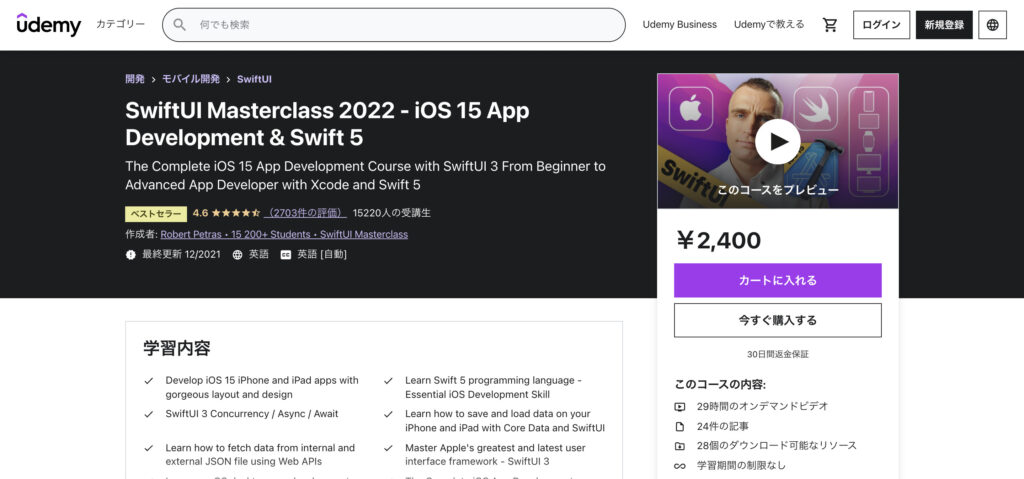Click the downloadable resources icon
Viewport: 1024px width, 479px height.
[680, 446]
